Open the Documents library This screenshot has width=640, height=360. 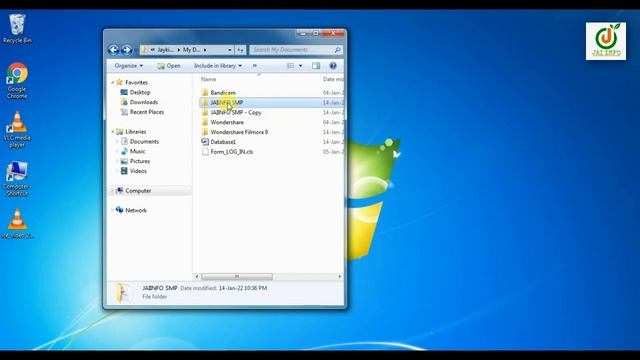coord(144,142)
